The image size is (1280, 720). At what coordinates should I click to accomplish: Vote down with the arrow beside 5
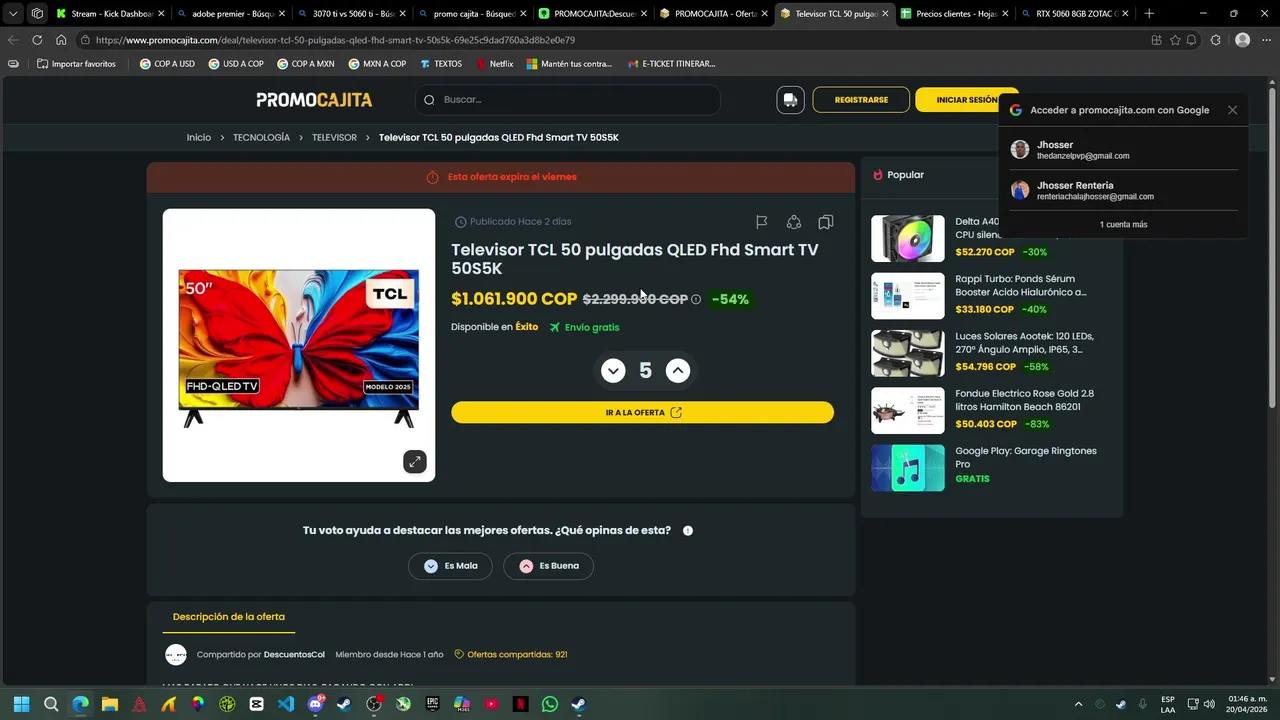[613, 371]
